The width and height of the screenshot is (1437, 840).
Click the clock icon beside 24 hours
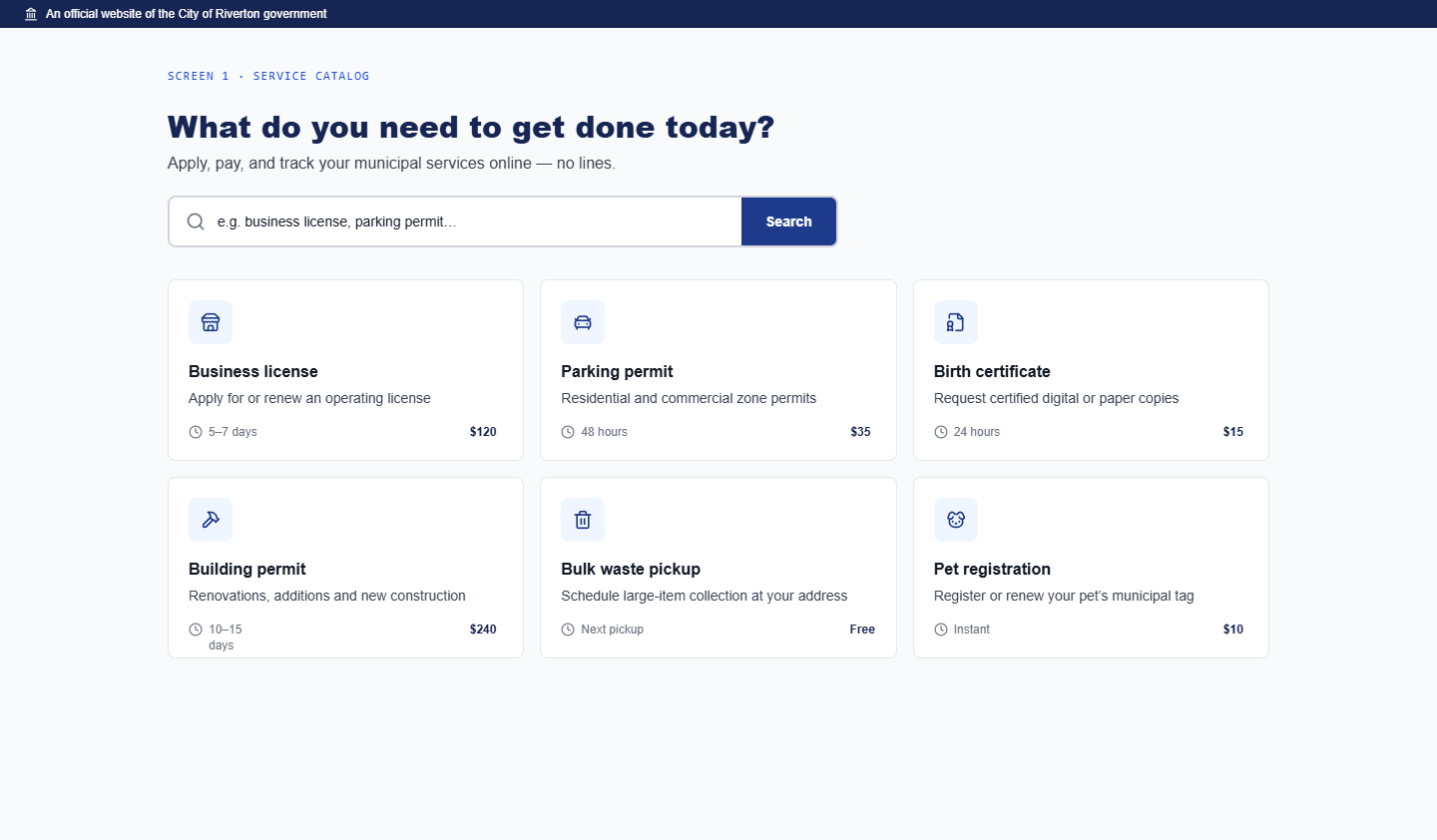click(941, 432)
